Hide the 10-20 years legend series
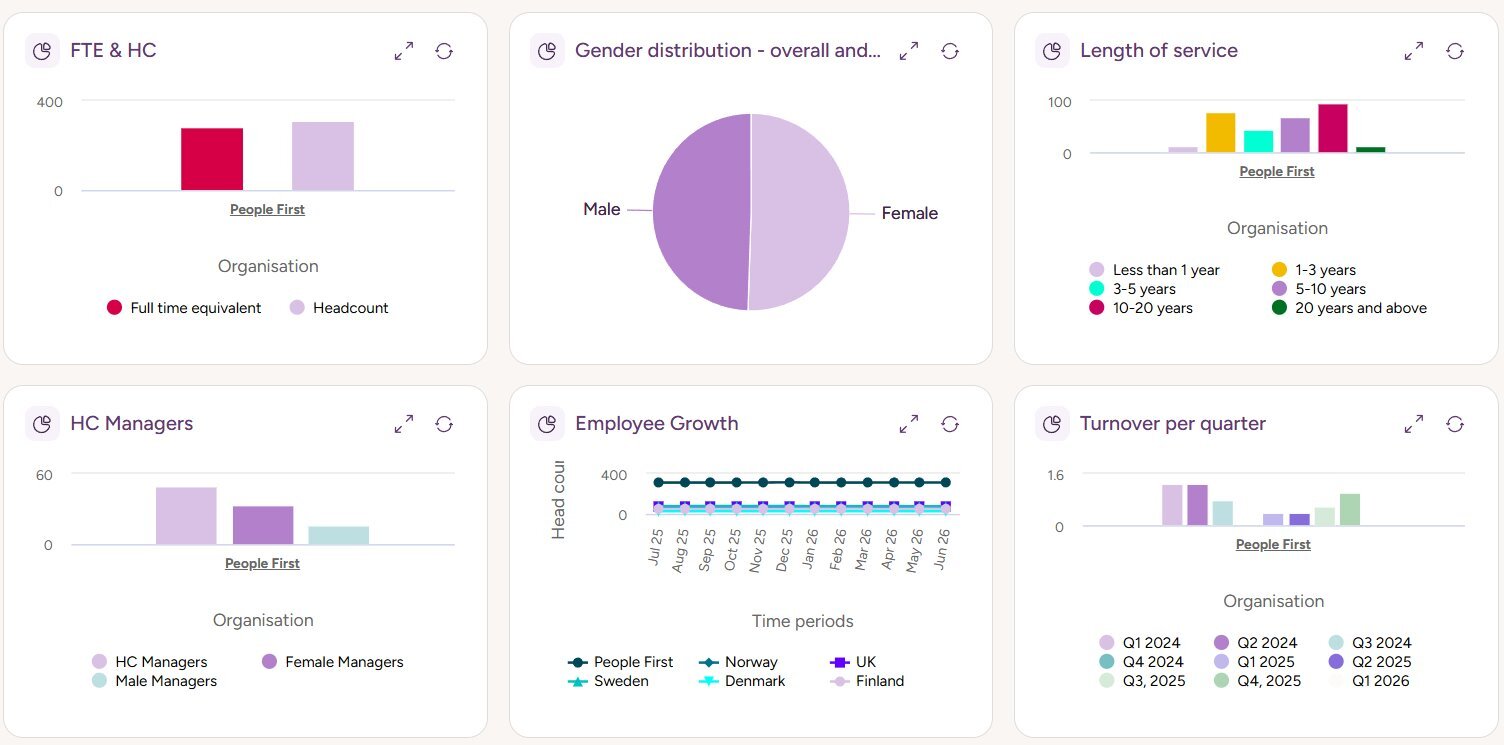1504x745 pixels. coord(1141,308)
